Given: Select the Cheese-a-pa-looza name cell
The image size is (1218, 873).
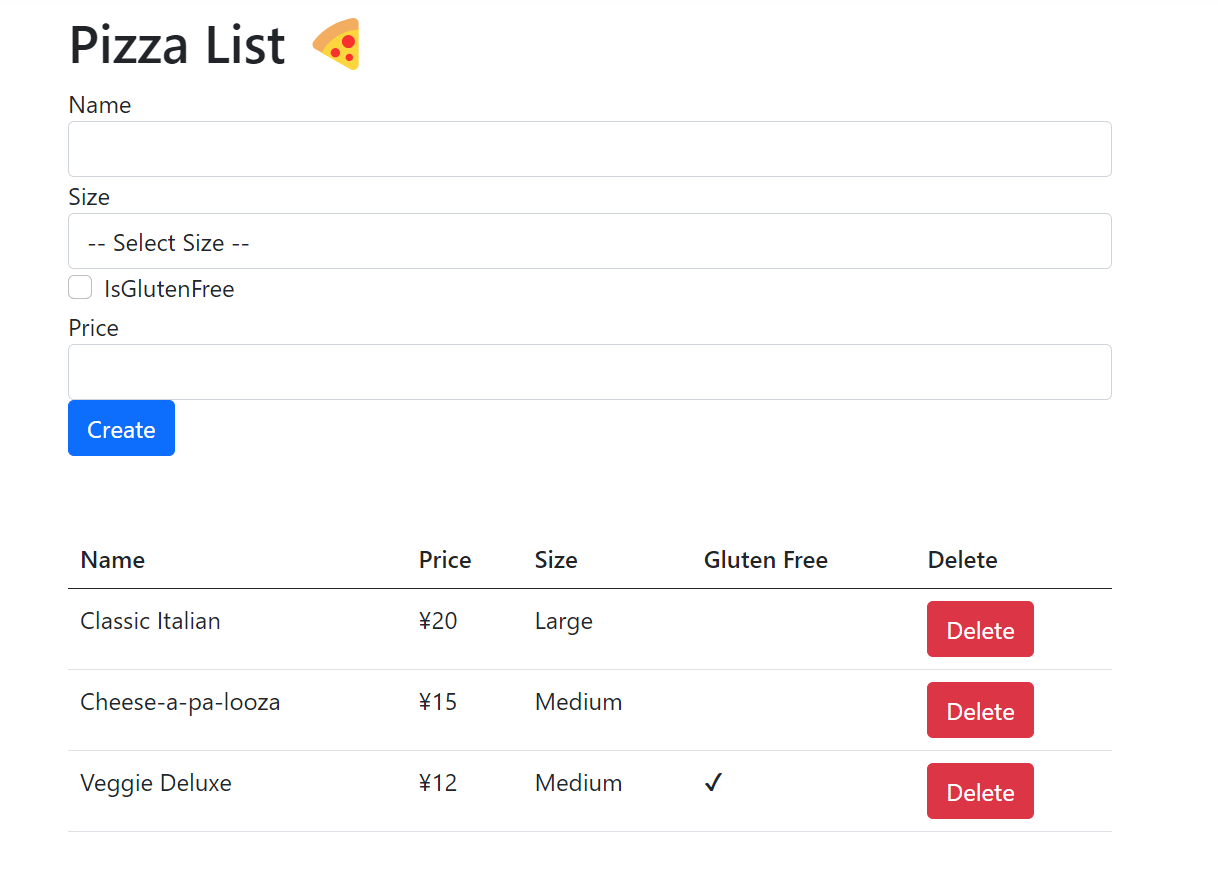Looking at the screenshot, I should click(x=180, y=702).
